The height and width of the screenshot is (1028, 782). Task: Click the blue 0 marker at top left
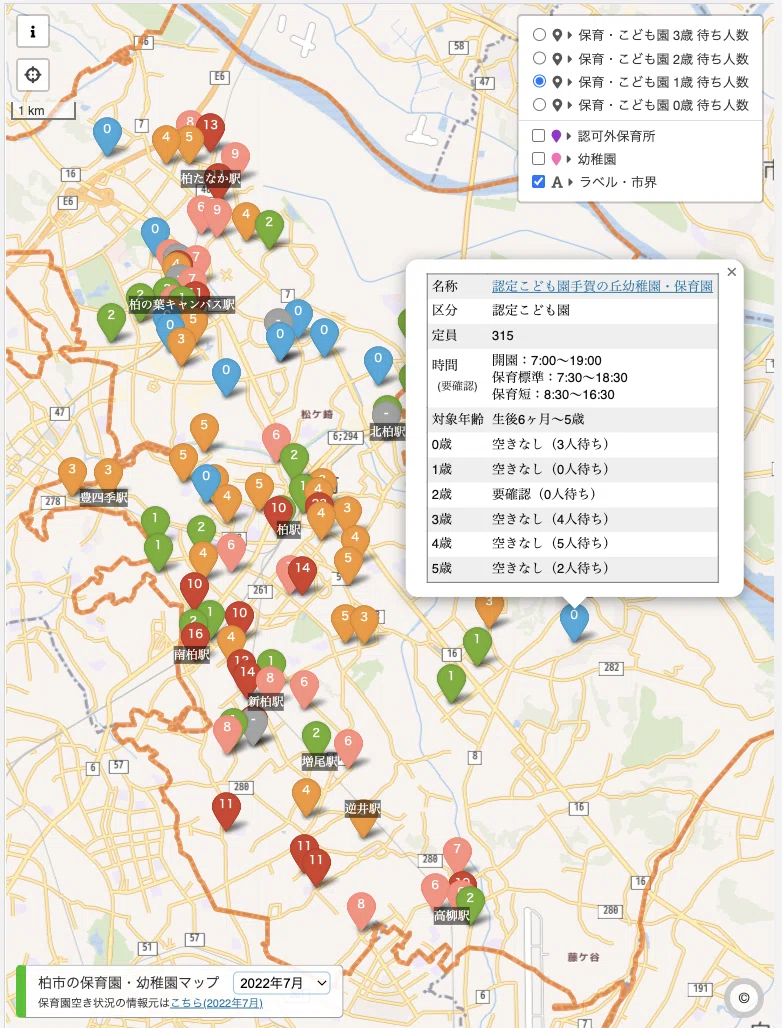pyautogui.click(x=107, y=134)
